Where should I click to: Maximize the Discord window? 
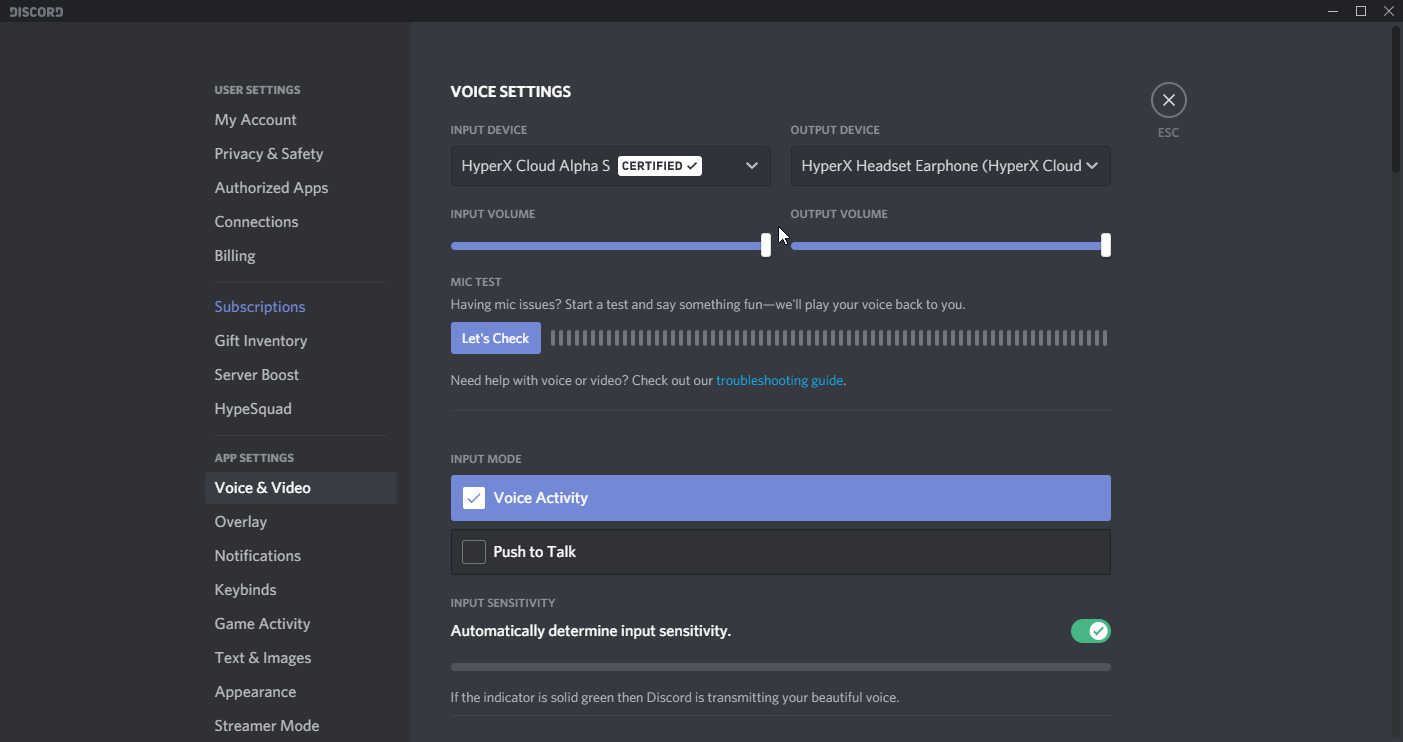[x=1360, y=11]
